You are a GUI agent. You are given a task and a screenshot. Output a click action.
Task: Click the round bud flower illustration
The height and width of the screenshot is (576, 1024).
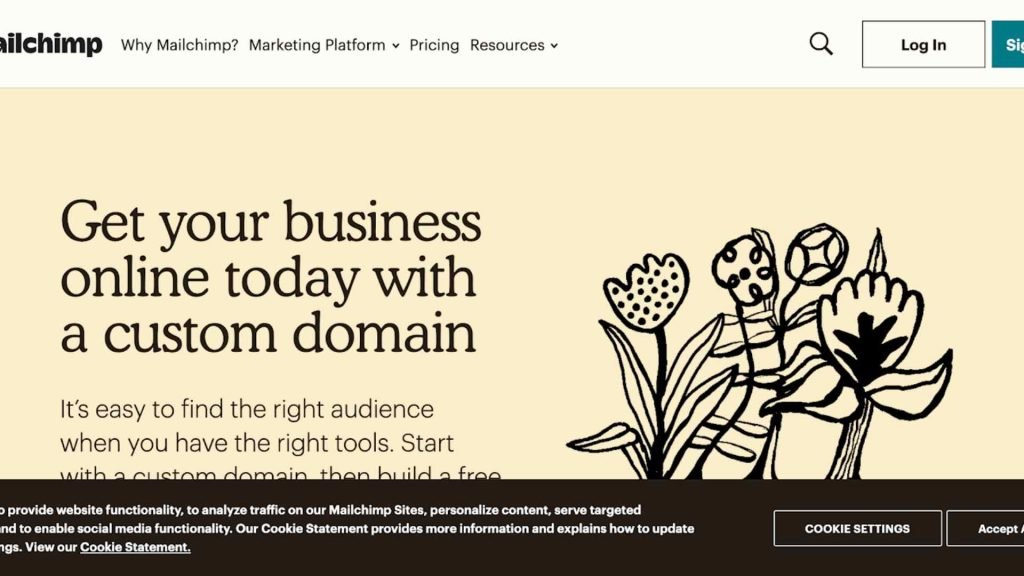tap(816, 254)
